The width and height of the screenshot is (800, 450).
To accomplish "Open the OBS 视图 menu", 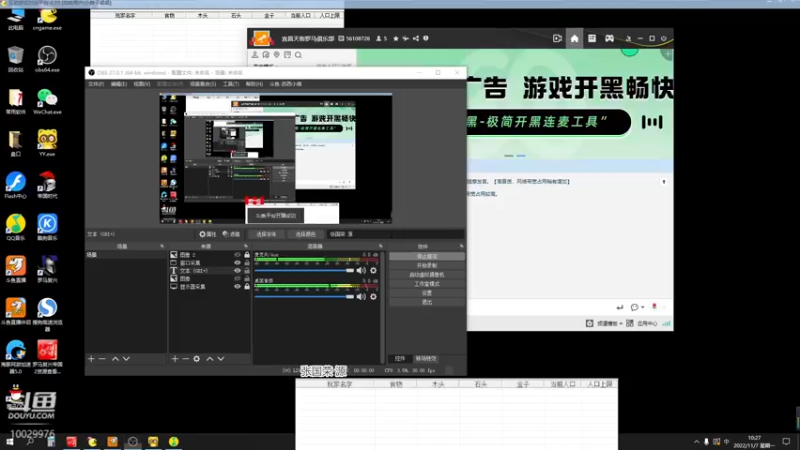I will point(141,84).
